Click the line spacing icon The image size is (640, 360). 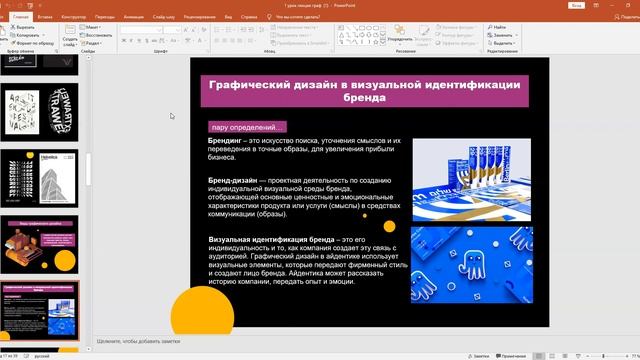click(262, 30)
